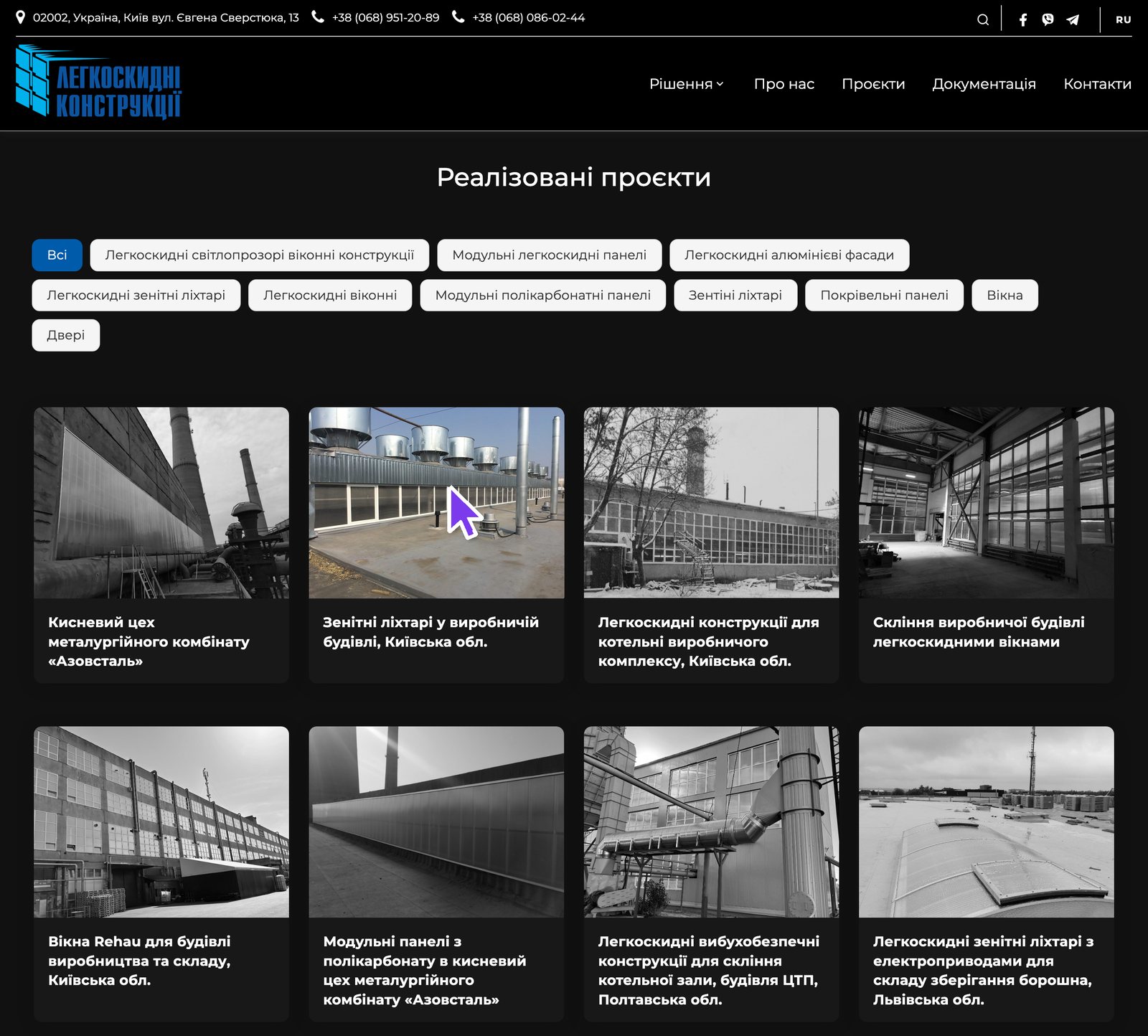Open the Viber contact icon
1148x1036 pixels.
(x=1048, y=19)
